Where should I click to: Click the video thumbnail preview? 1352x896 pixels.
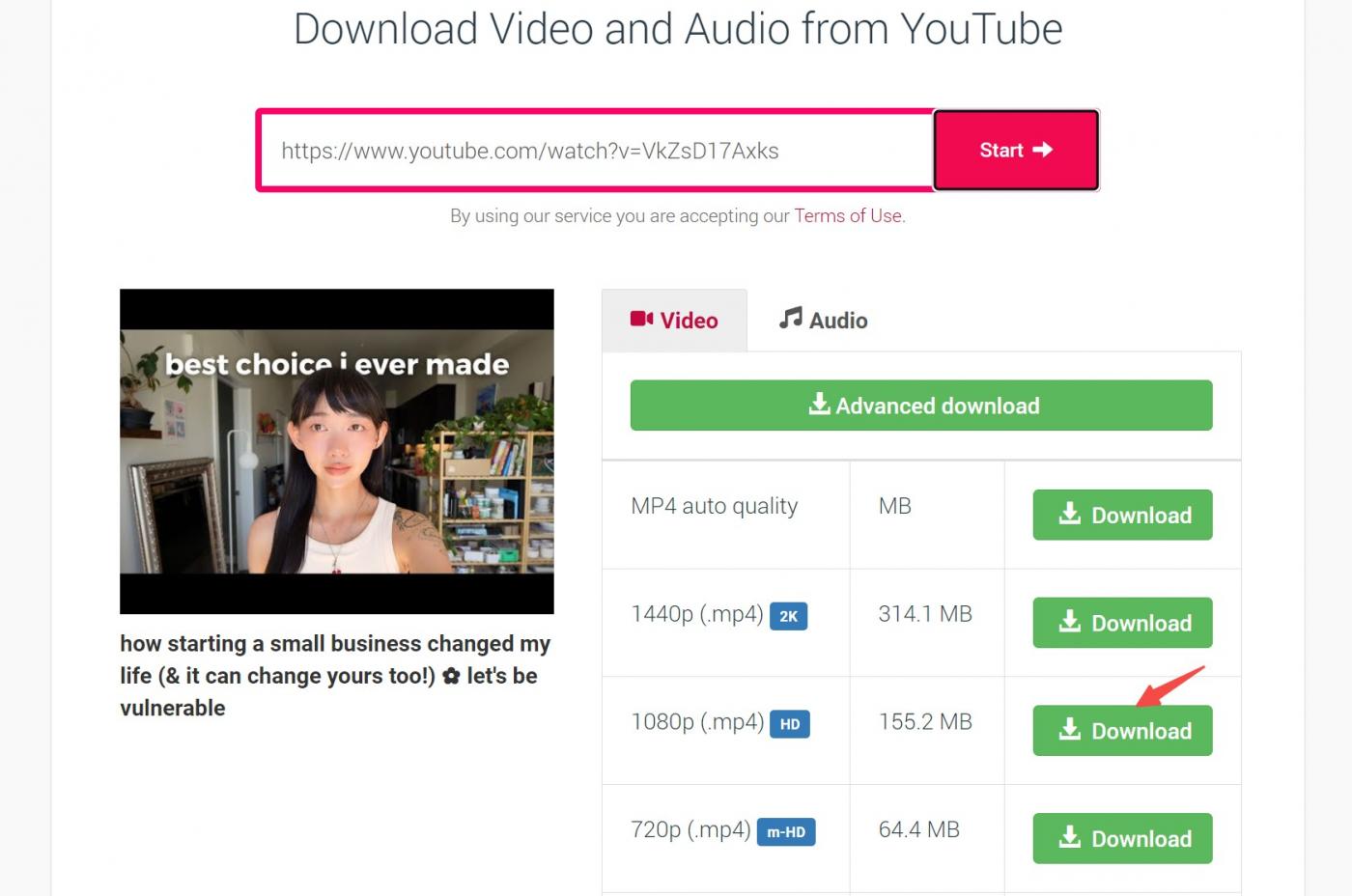coord(336,451)
